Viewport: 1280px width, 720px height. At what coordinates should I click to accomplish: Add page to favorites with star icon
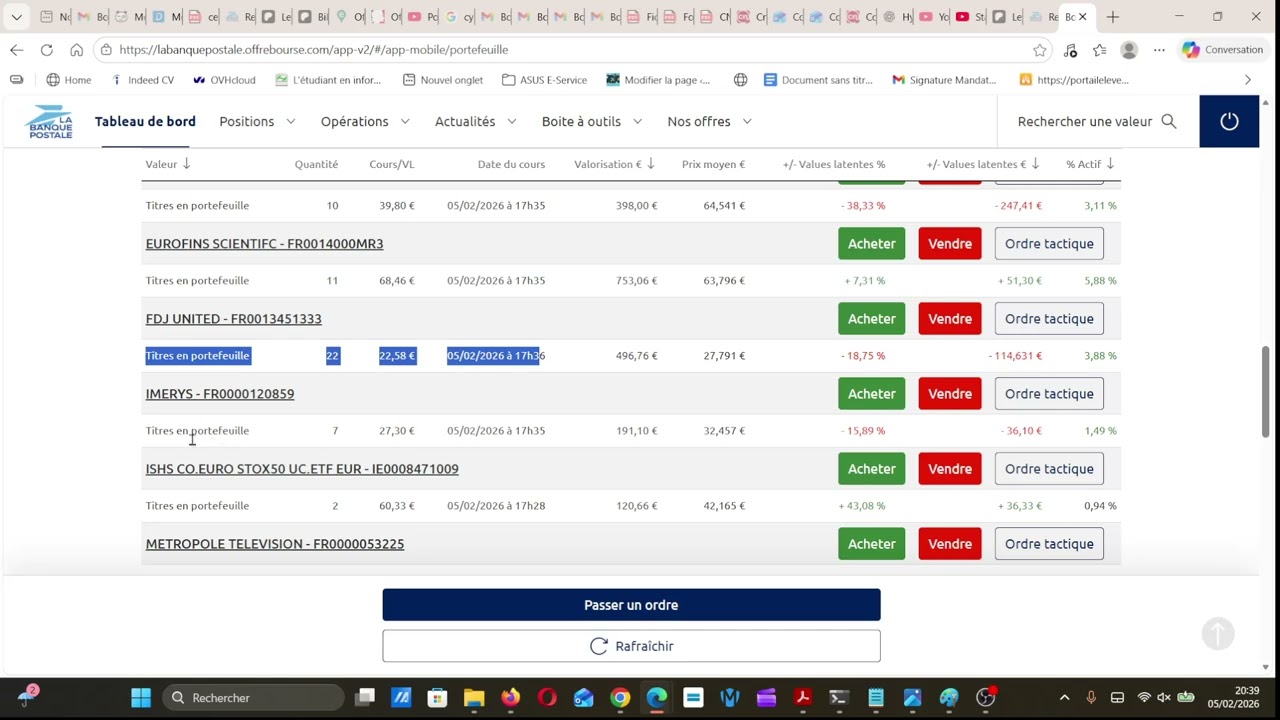(x=1040, y=49)
